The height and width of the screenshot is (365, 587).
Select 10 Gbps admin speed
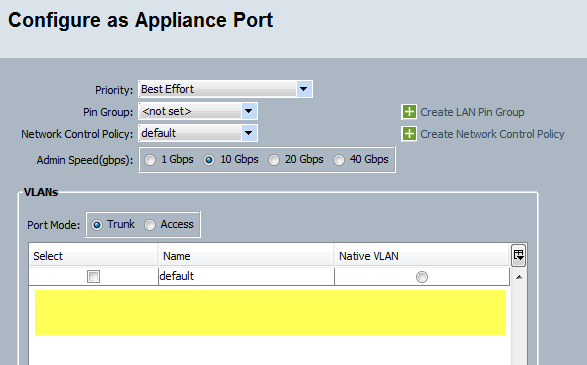pyautogui.click(x=209, y=160)
